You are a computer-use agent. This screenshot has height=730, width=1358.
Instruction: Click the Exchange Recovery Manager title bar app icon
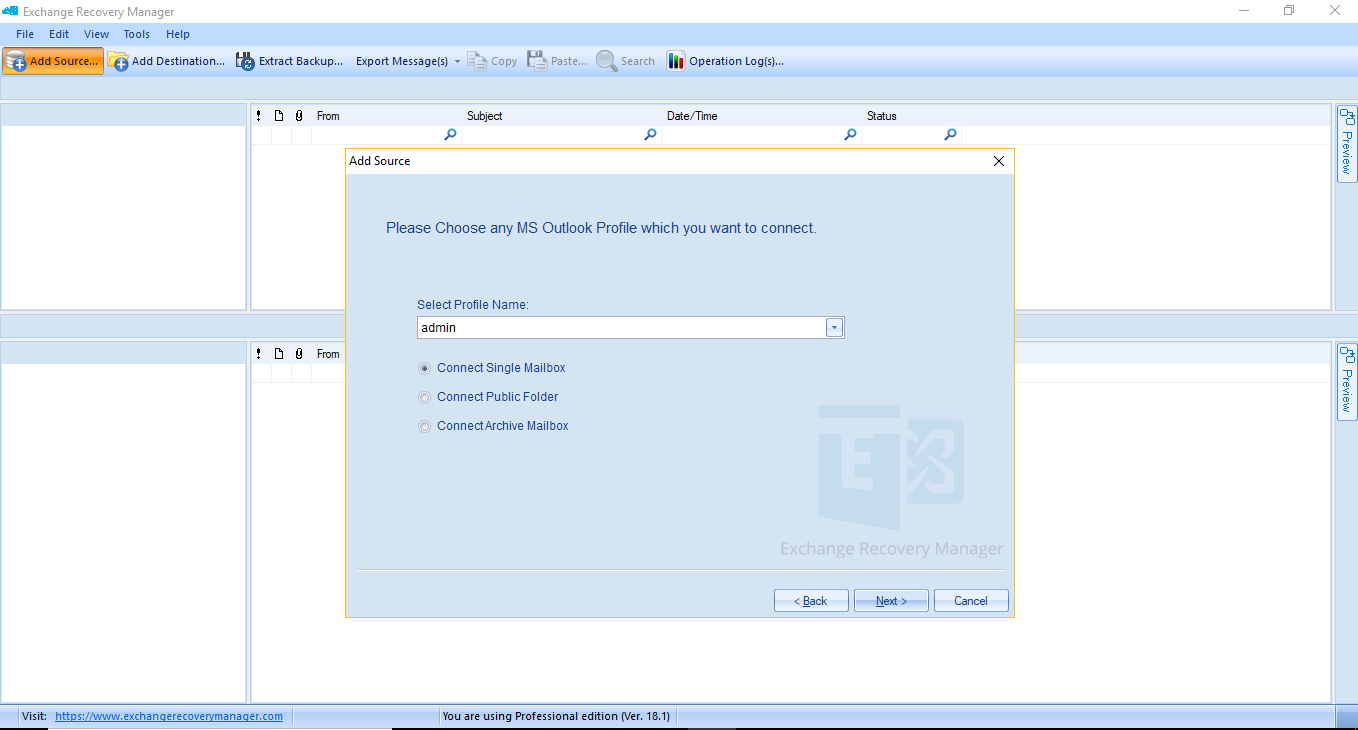pyautogui.click(x=11, y=11)
